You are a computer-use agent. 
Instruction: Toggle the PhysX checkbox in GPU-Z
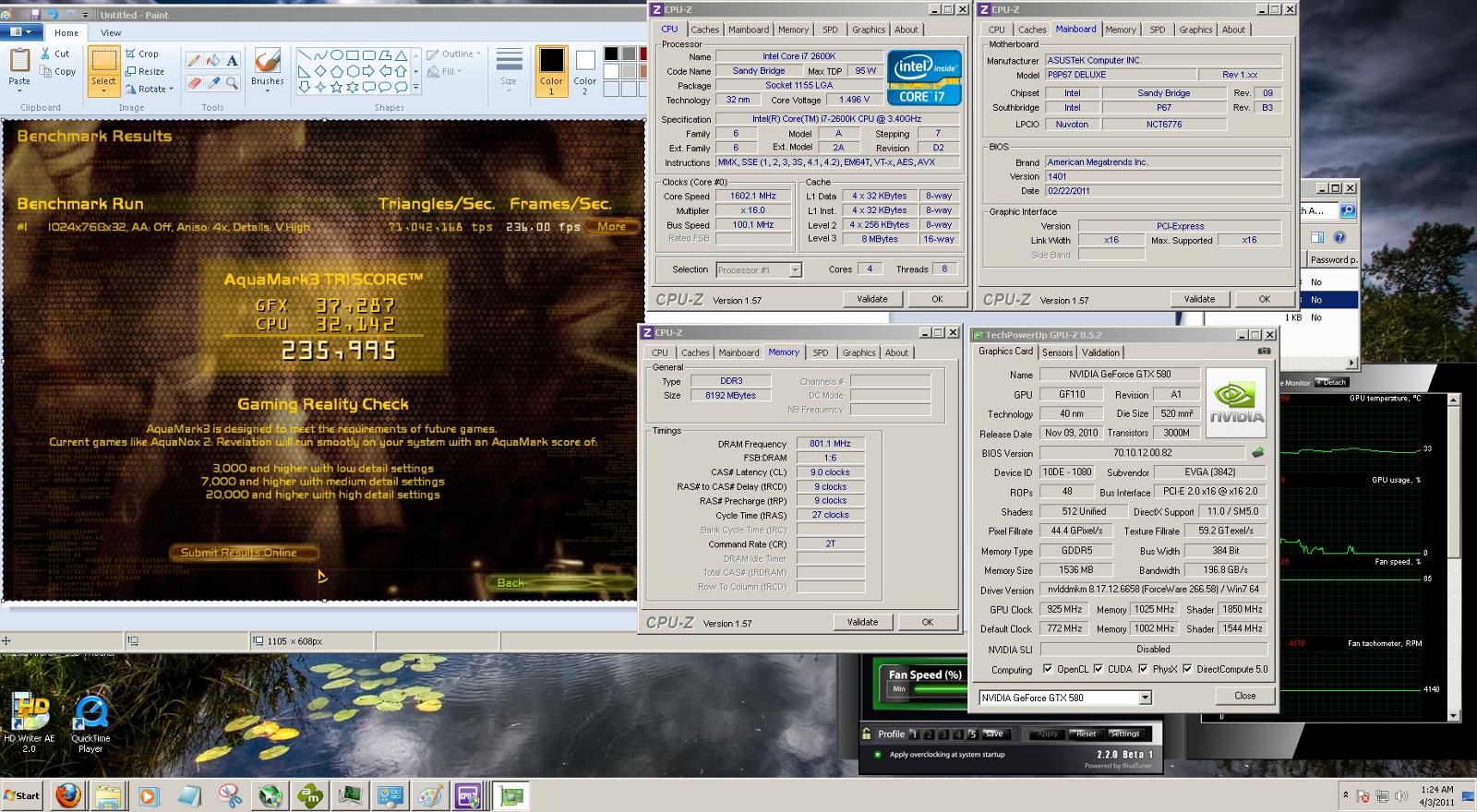[1143, 669]
